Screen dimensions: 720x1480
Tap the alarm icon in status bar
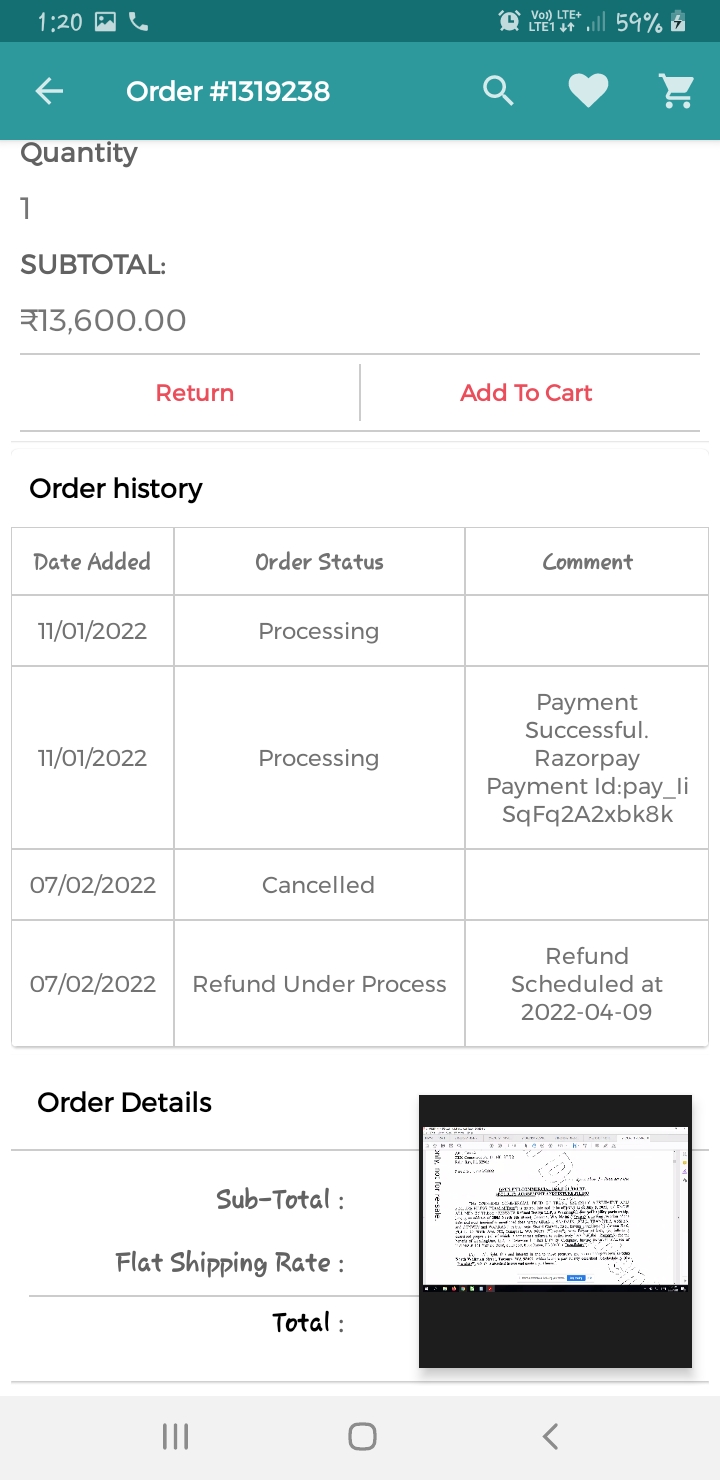pos(509,21)
